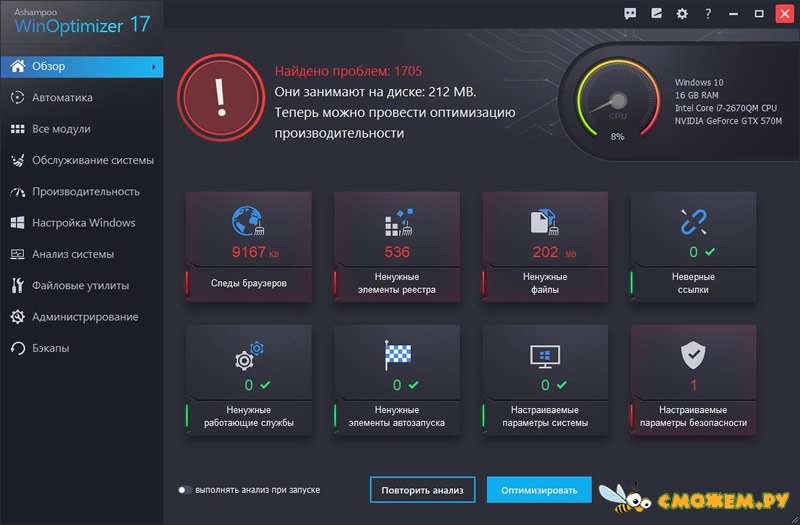This screenshot has height=525, width=800.
Task: Click the NVIDIA GeForce GTX 570M text
Action: coord(728,121)
